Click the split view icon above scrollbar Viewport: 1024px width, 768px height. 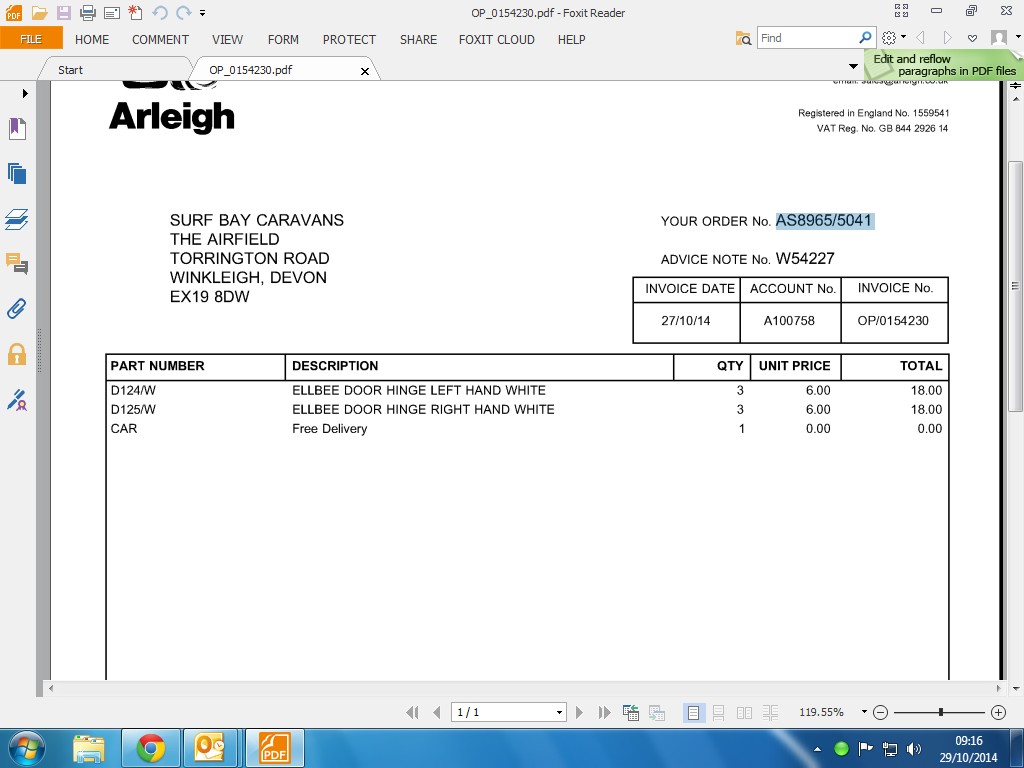click(x=1016, y=86)
